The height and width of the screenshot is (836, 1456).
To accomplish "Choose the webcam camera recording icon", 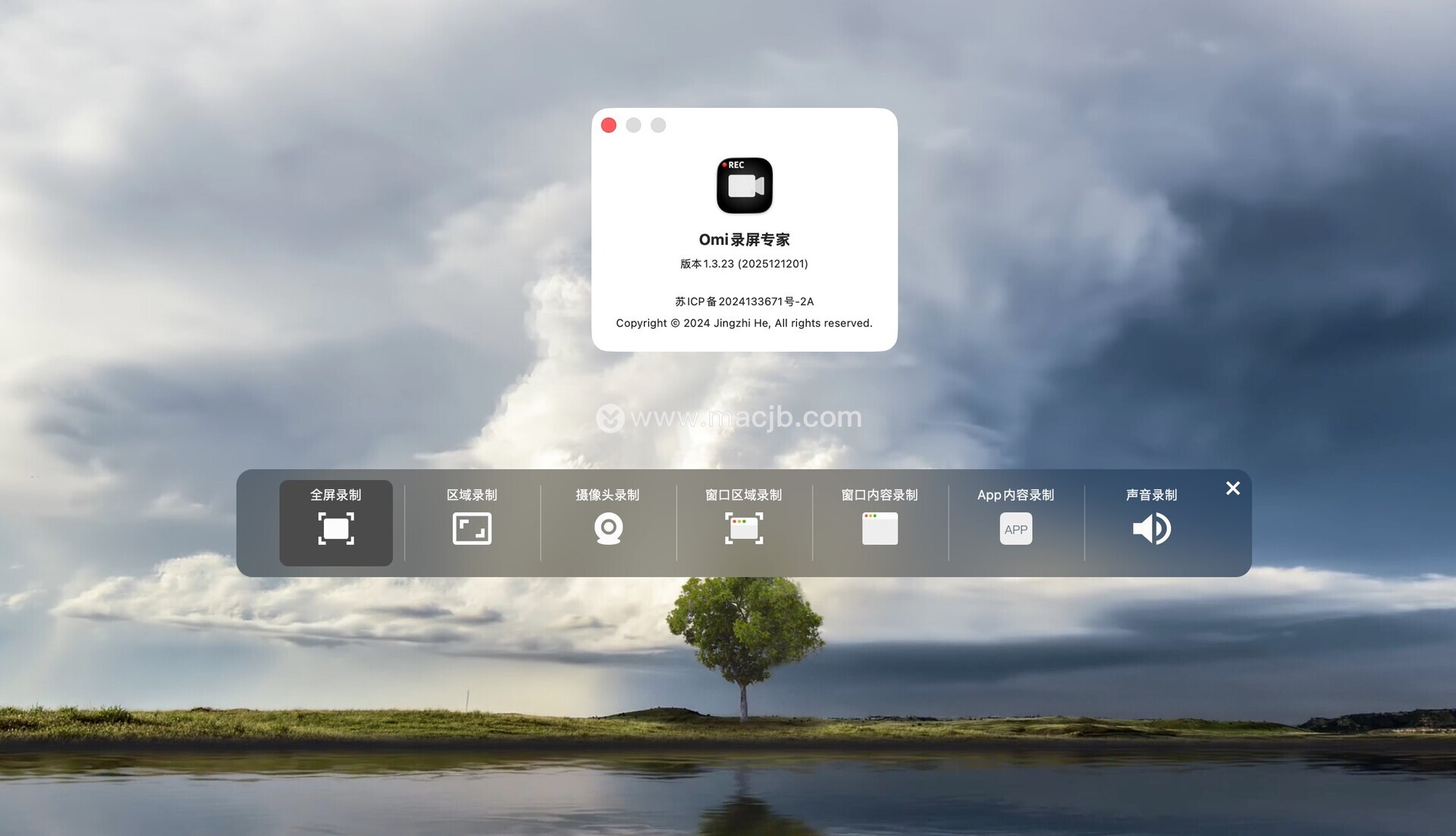I will coord(608,528).
